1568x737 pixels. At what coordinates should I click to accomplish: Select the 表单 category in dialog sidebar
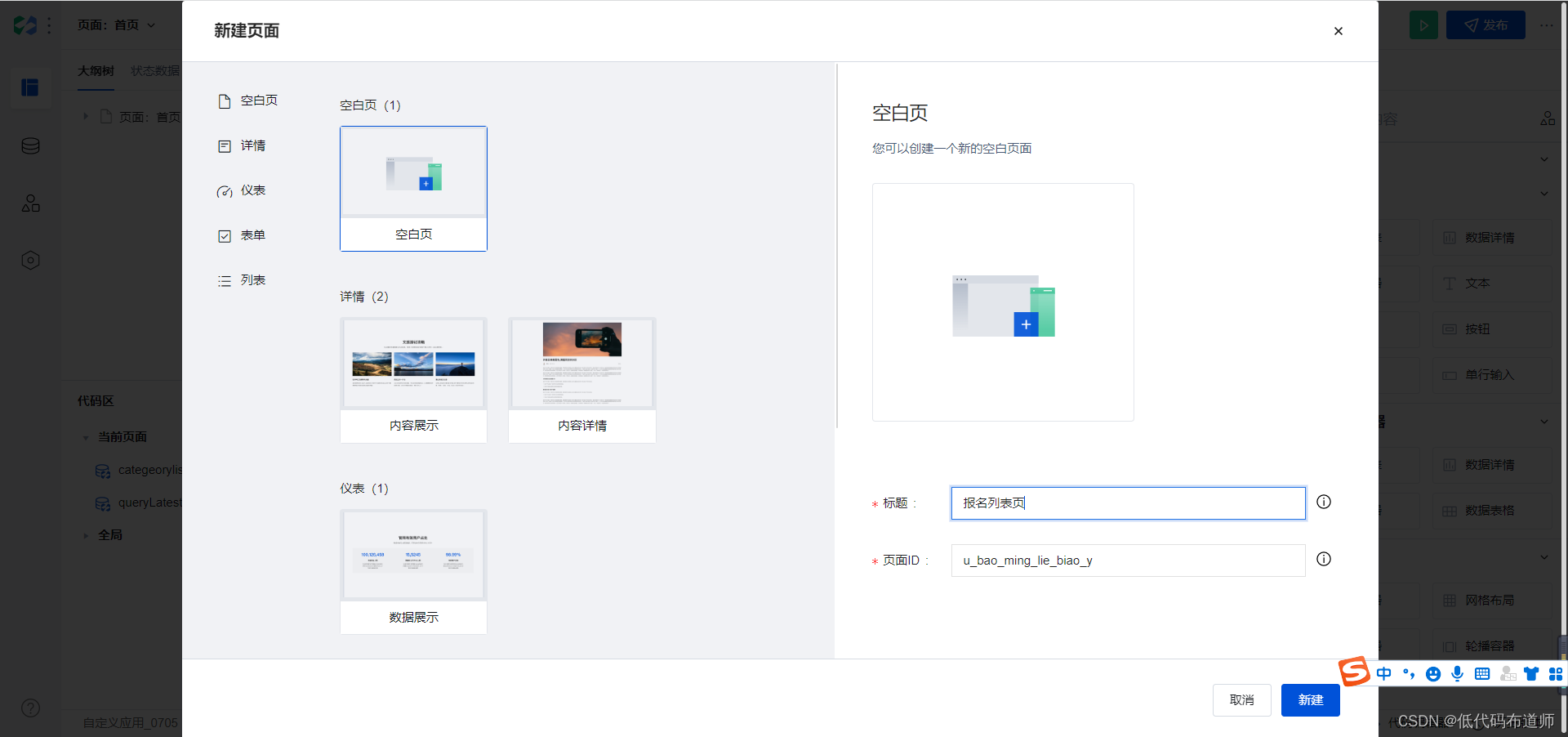tap(242, 235)
